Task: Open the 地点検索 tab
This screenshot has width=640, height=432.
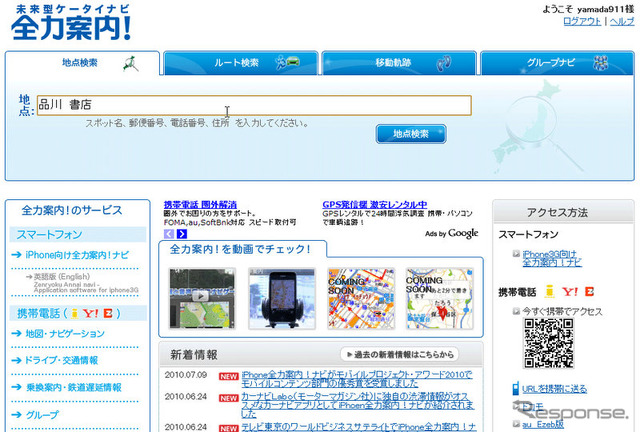Action: (x=82, y=63)
